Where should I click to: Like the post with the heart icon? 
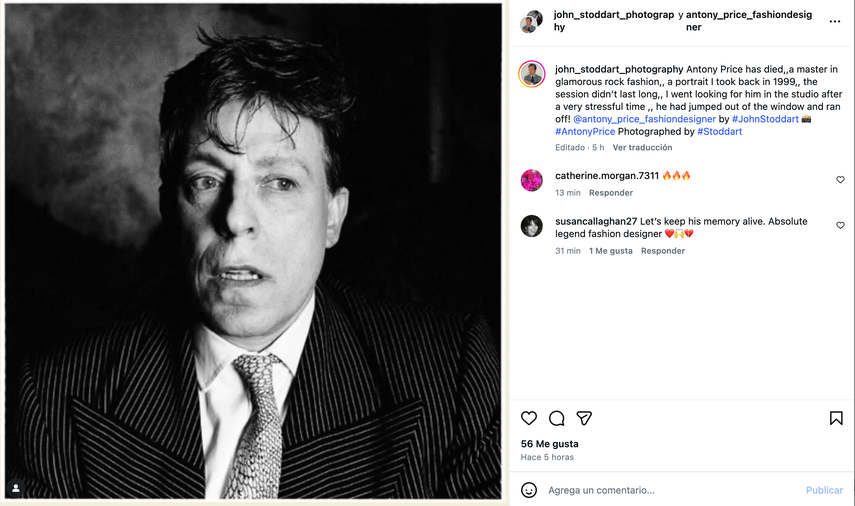(529, 418)
